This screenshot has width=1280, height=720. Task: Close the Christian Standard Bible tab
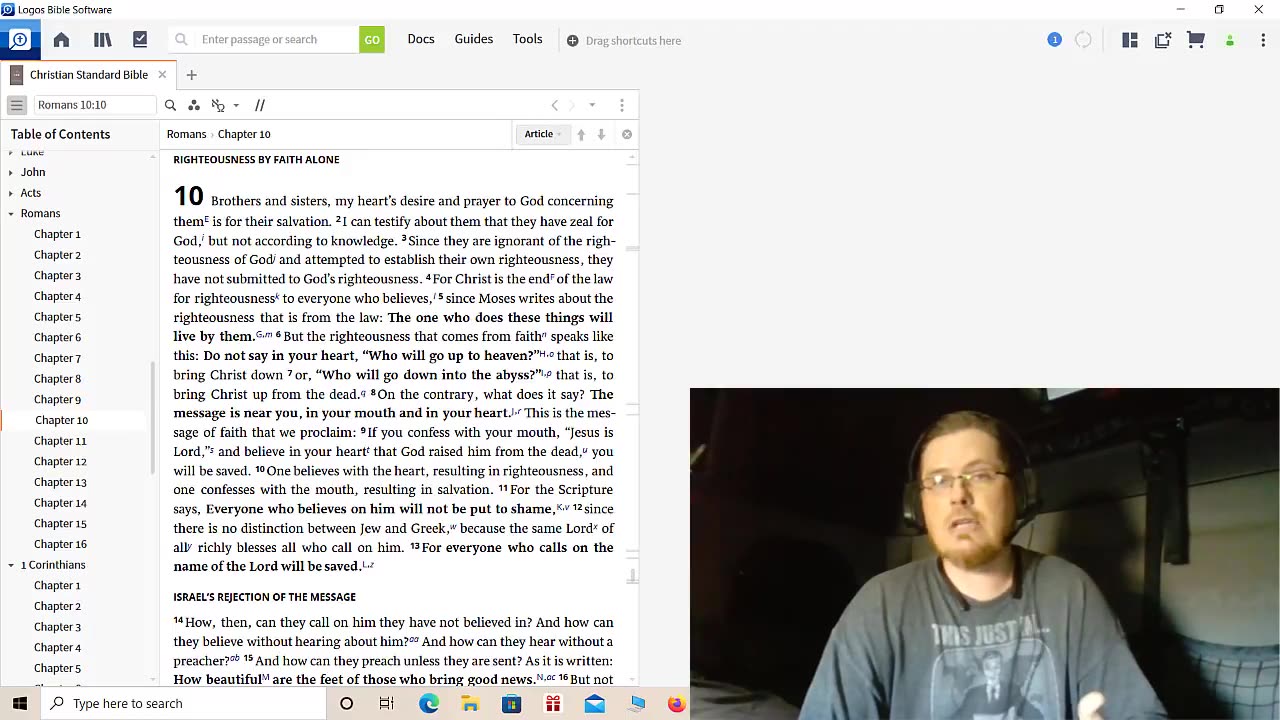162,75
